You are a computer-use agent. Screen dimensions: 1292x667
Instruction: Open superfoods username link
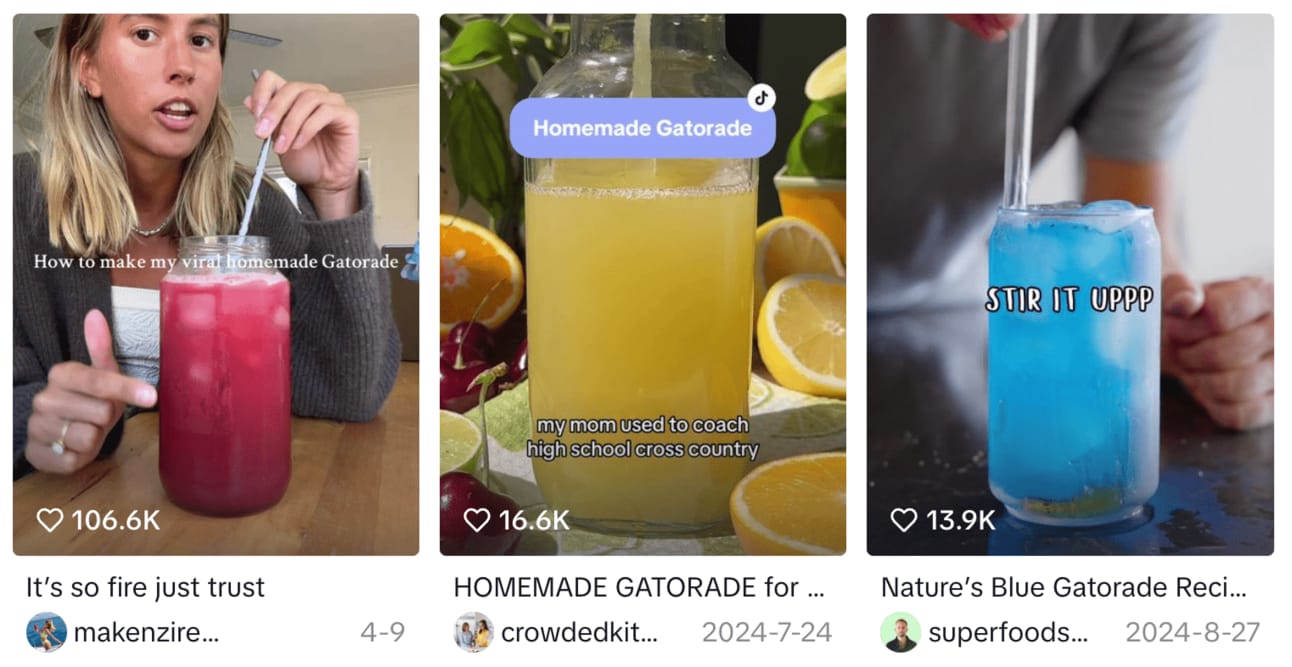coord(1008,633)
